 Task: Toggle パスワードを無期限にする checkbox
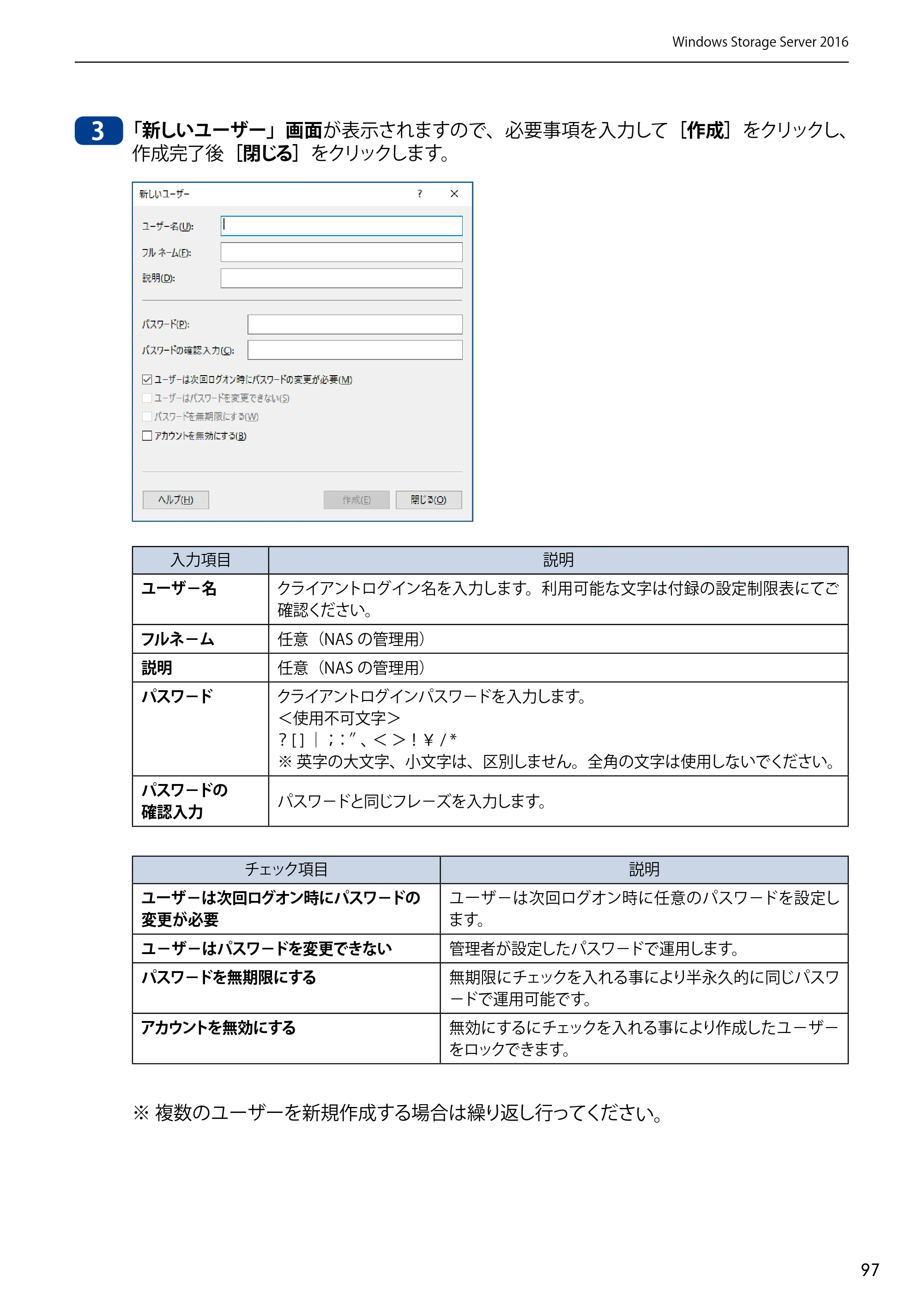(x=147, y=417)
